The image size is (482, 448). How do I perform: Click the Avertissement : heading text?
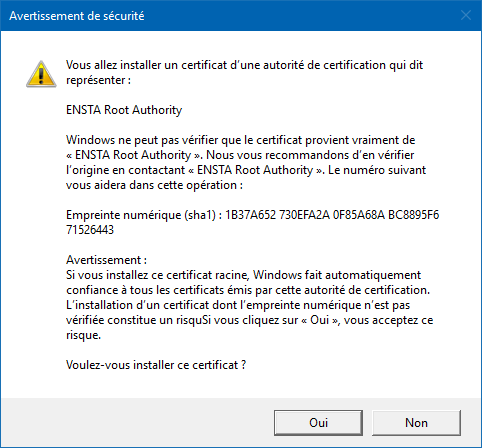click(106, 260)
